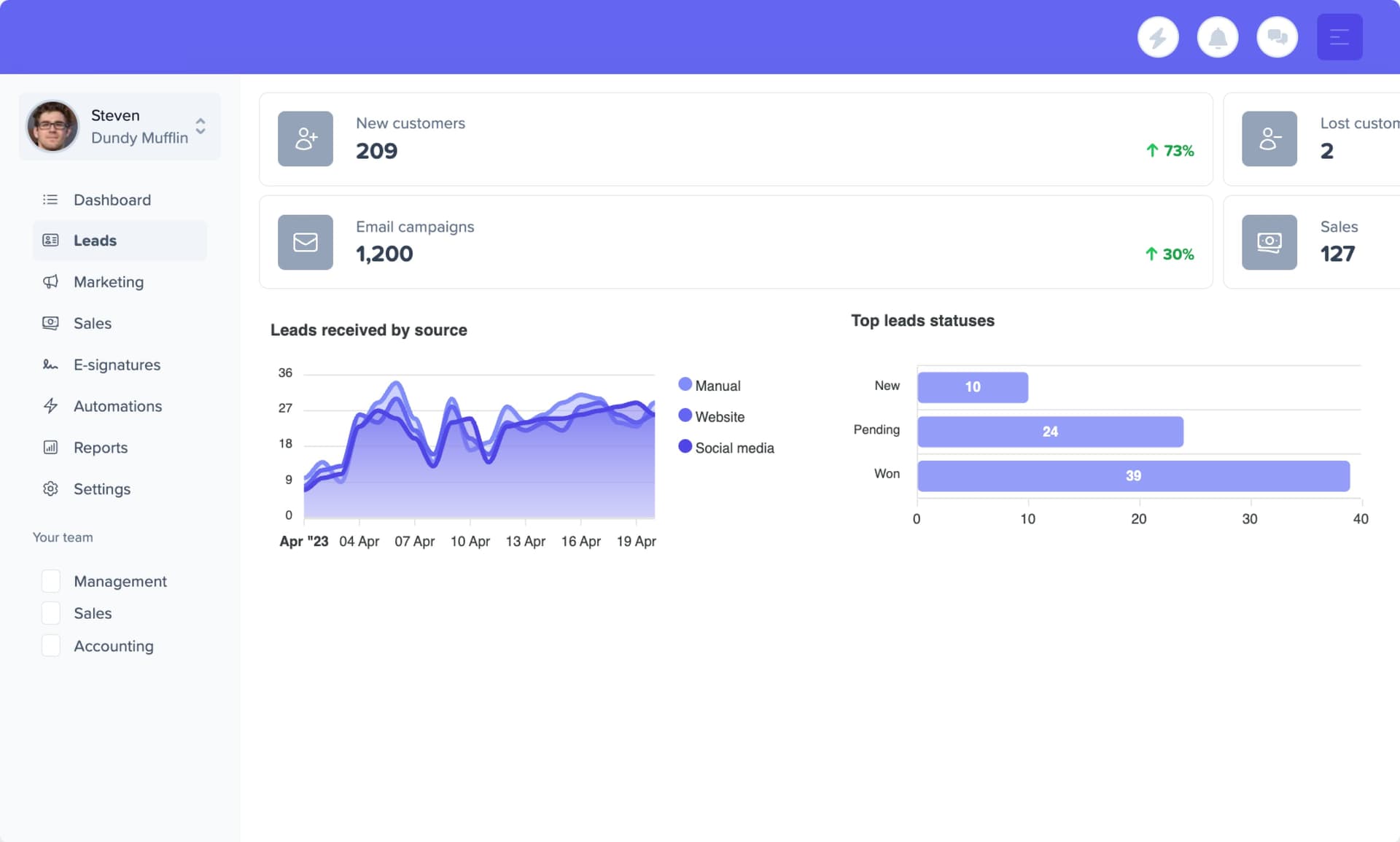The width and height of the screenshot is (1400, 842).
Task: Expand the Steven Dundy Mufflin profile switcher
Action: tap(199, 126)
